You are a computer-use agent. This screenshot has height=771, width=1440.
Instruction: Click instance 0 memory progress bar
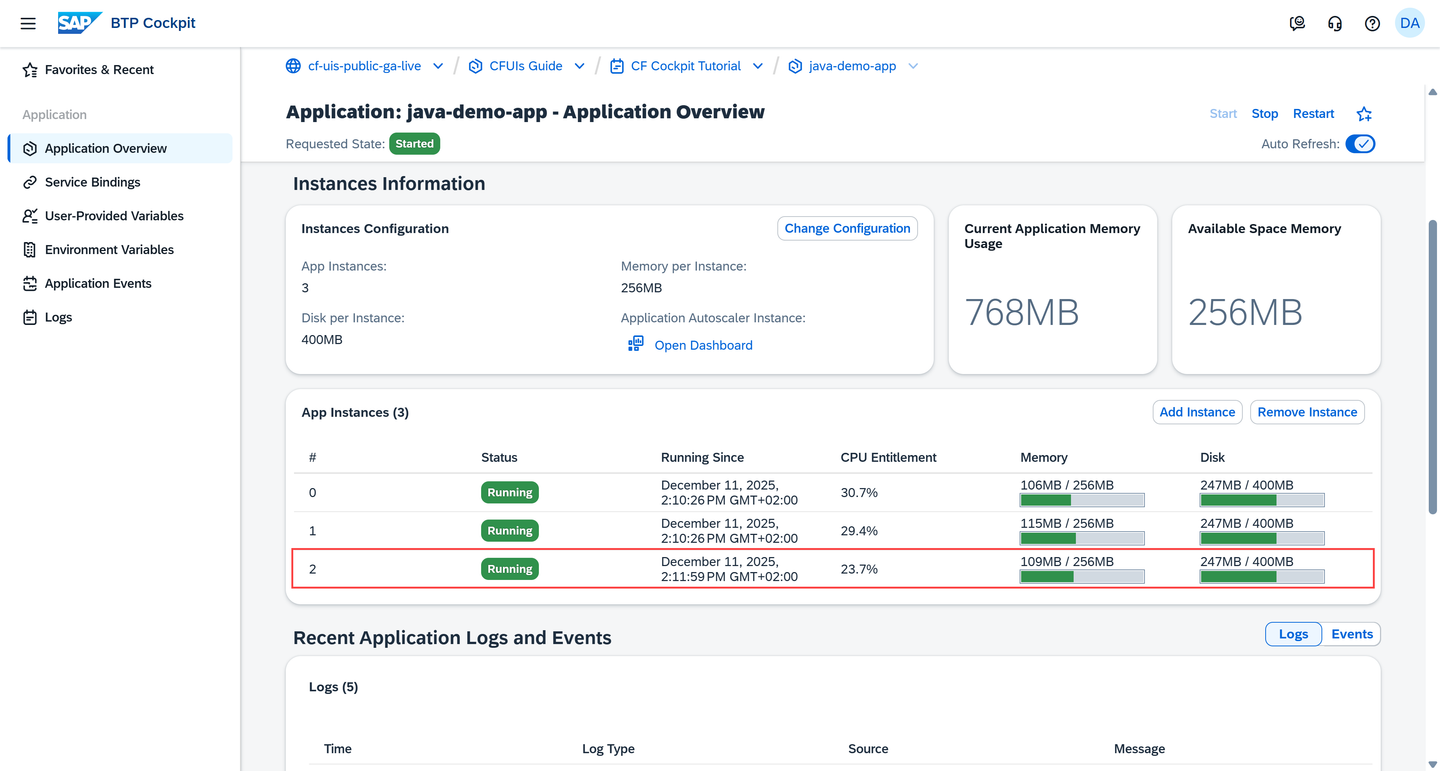(x=1082, y=500)
